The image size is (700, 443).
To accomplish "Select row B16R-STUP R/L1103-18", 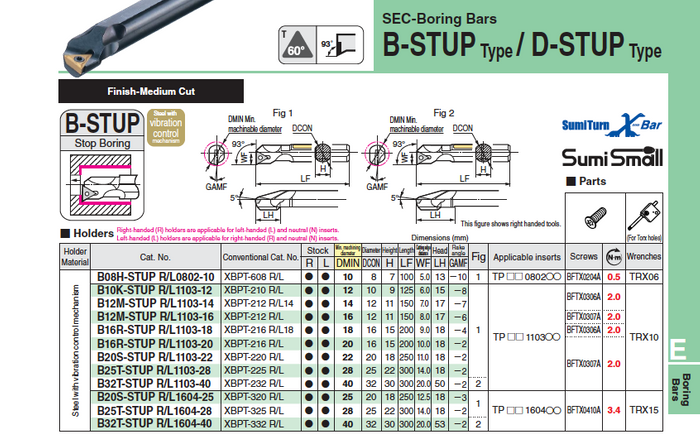I will (x=279, y=330).
